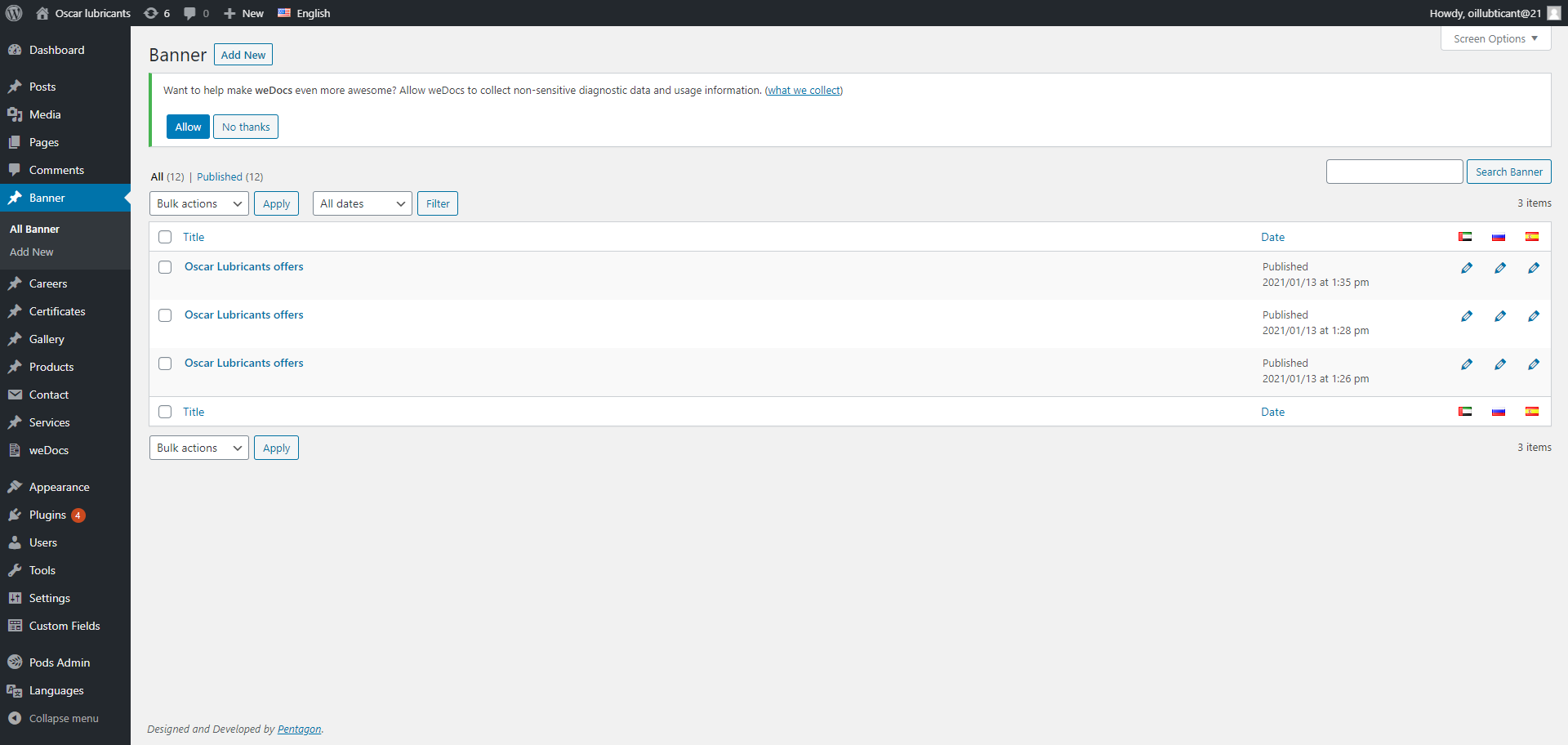Click the Spanish flag in the table header
This screenshot has width=1568, height=745.
pos(1532,237)
